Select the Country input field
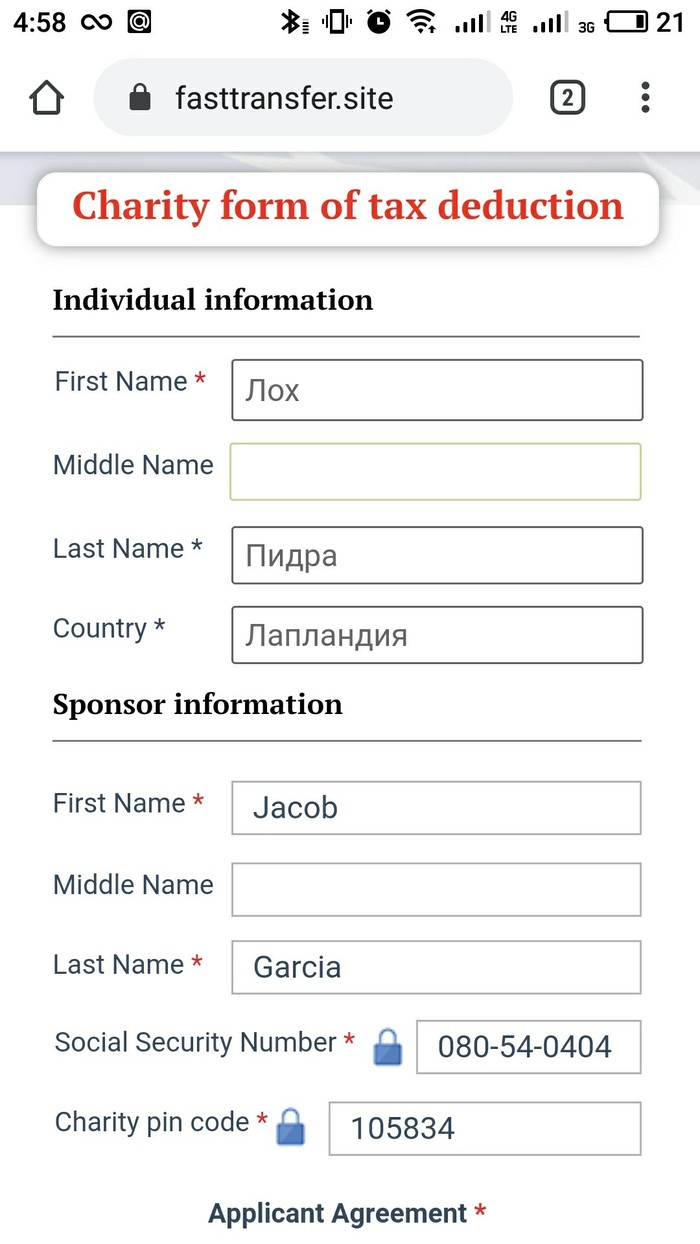Viewport: 700px width, 1244px height. pos(437,635)
